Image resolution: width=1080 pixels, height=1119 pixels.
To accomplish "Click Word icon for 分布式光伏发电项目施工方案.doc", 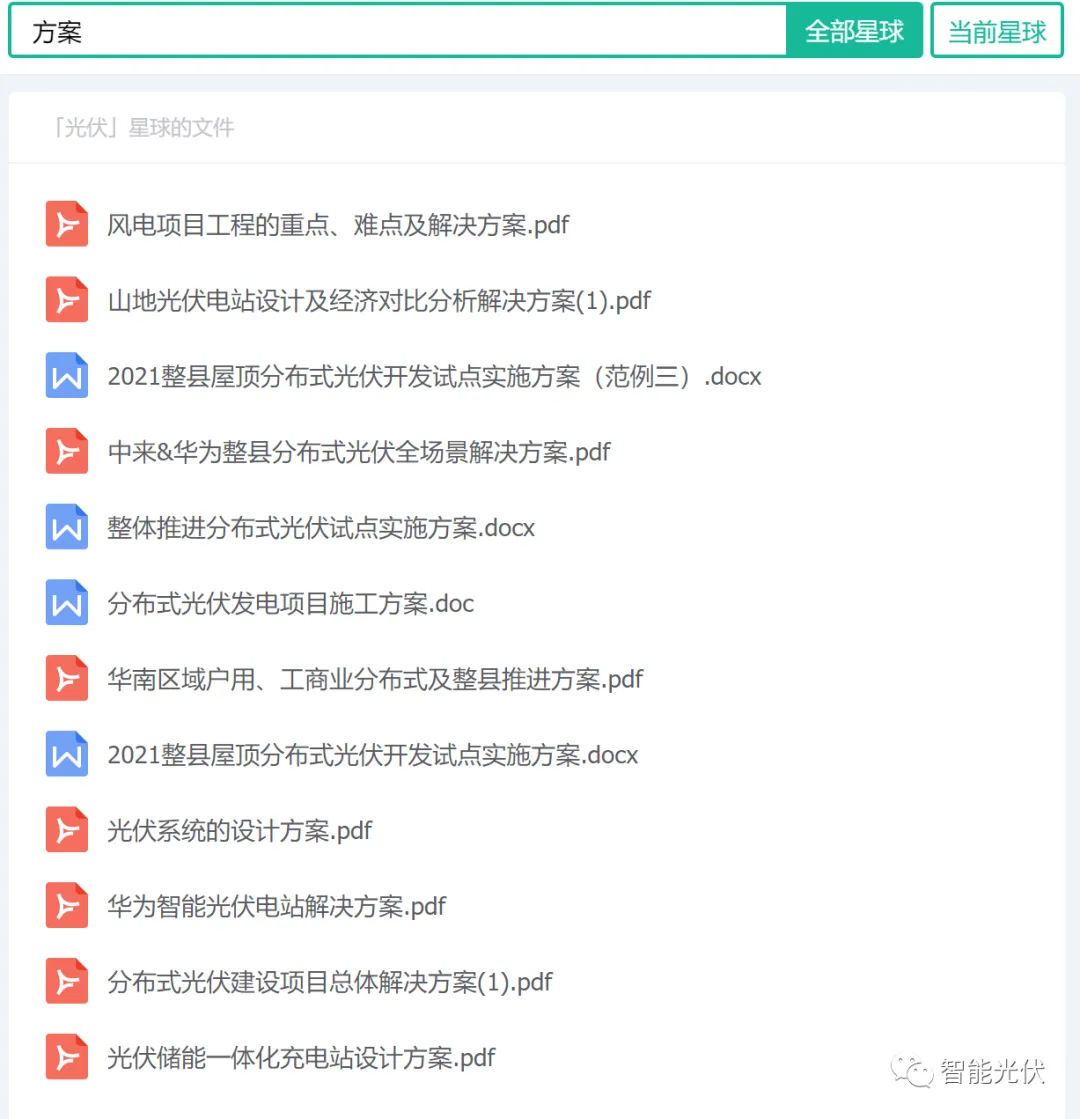I will pyautogui.click(x=66, y=602).
